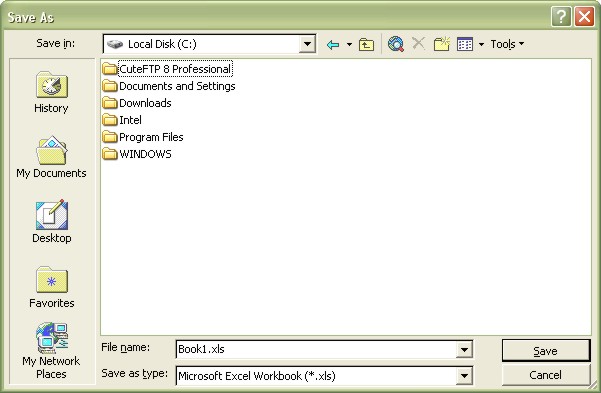The width and height of the screenshot is (601, 393).
Task: Open Favorites in the places bar
Action: (x=52, y=287)
